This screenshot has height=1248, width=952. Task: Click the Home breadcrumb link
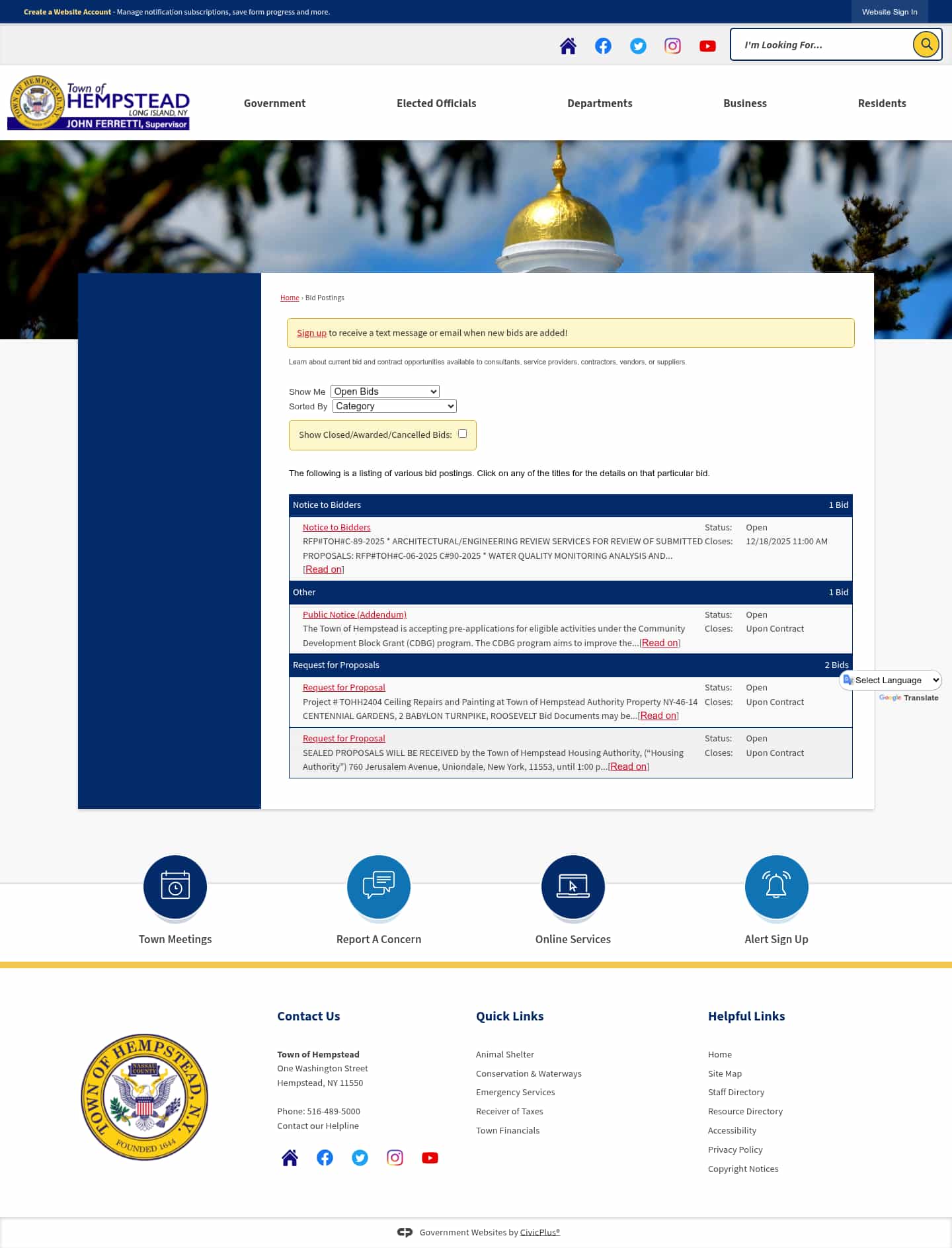[x=290, y=298]
